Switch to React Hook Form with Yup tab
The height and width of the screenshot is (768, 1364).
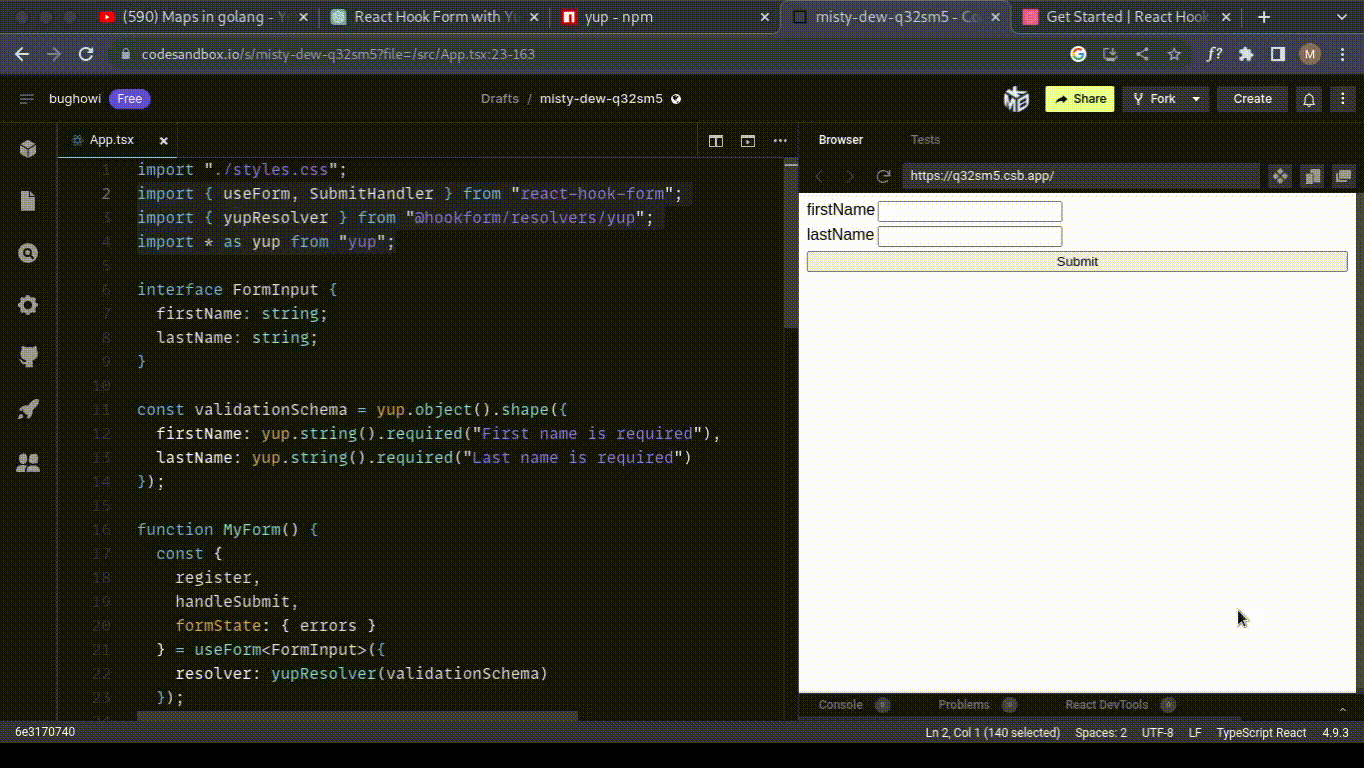pyautogui.click(x=434, y=17)
